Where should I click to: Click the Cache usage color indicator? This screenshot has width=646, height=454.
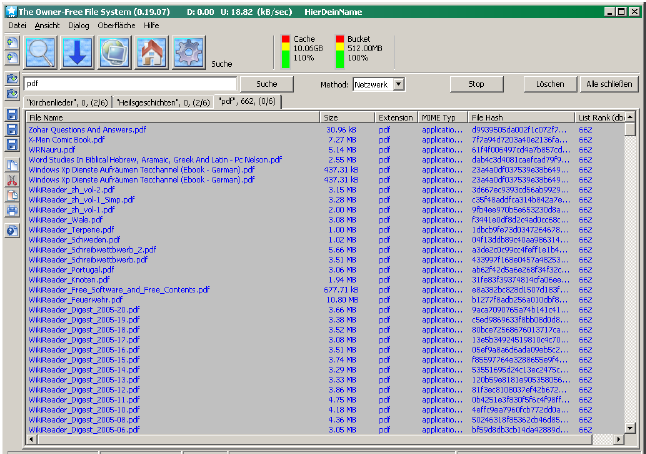point(282,50)
